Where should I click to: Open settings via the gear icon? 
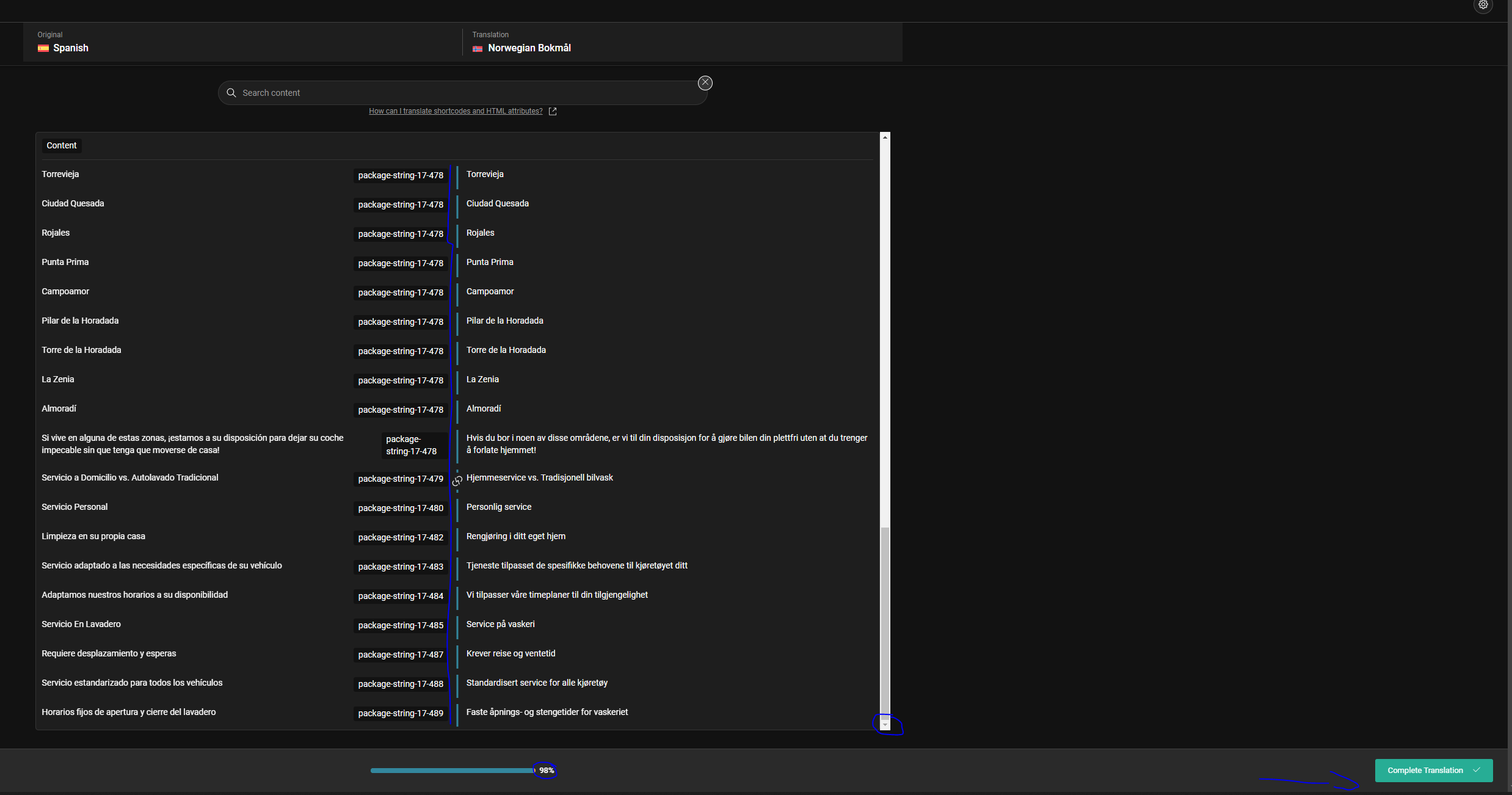coord(1483,5)
